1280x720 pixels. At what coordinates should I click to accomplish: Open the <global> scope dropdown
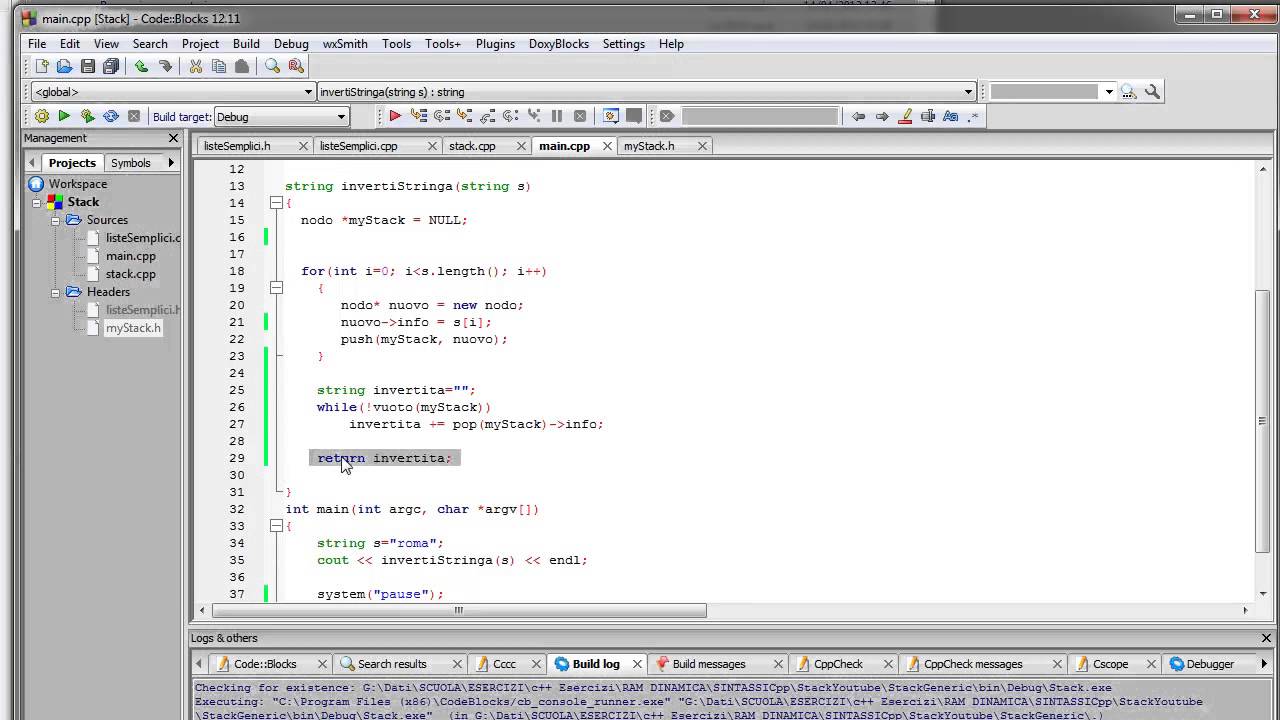pos(174,92)
